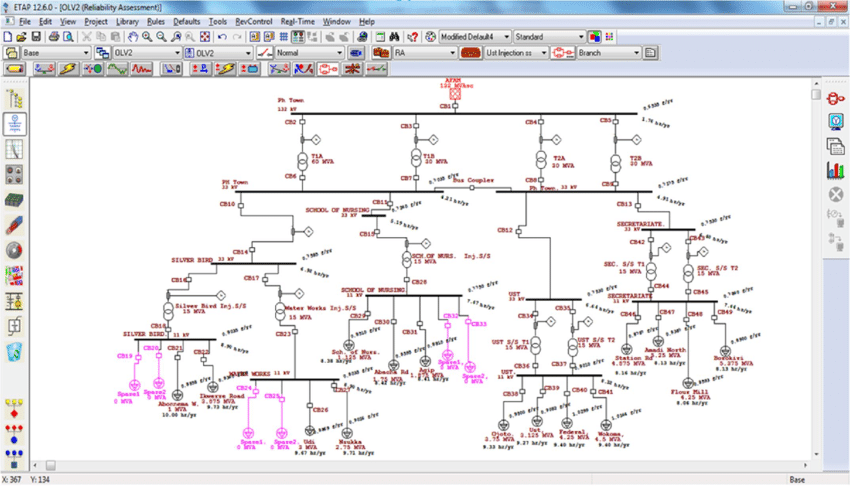Click the Save project icon
The height and width of the screenshot is (486, 850).
tap(37, 37)
